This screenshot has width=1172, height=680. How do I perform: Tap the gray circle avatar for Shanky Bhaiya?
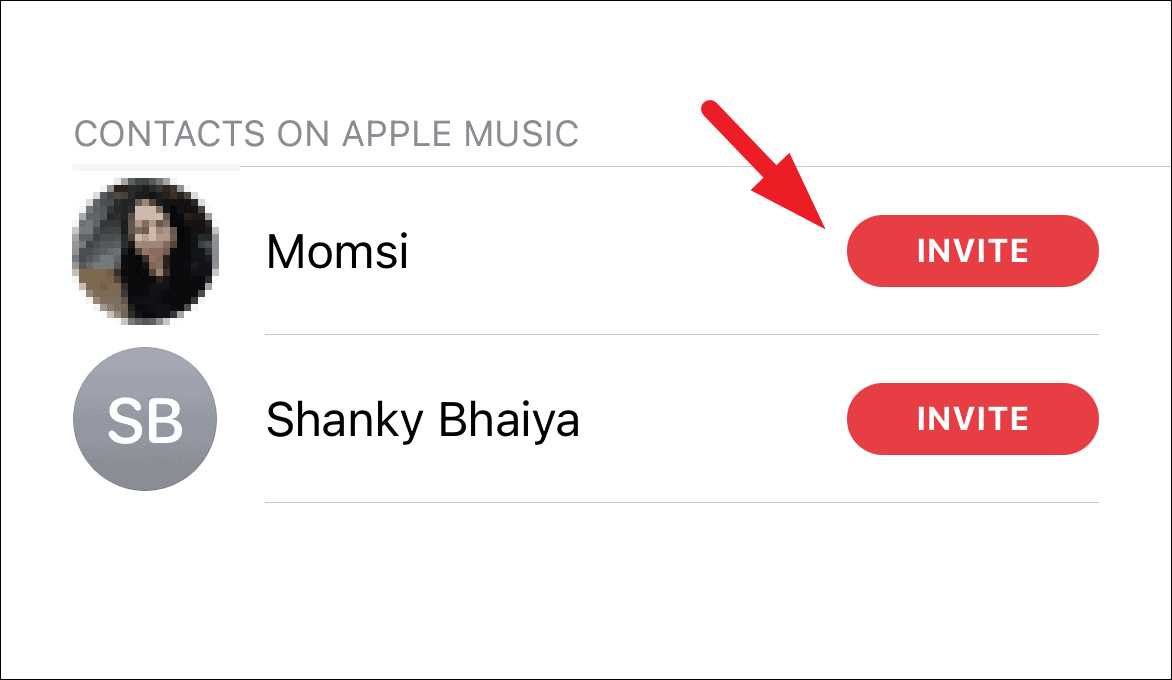(x=145, y=419)
